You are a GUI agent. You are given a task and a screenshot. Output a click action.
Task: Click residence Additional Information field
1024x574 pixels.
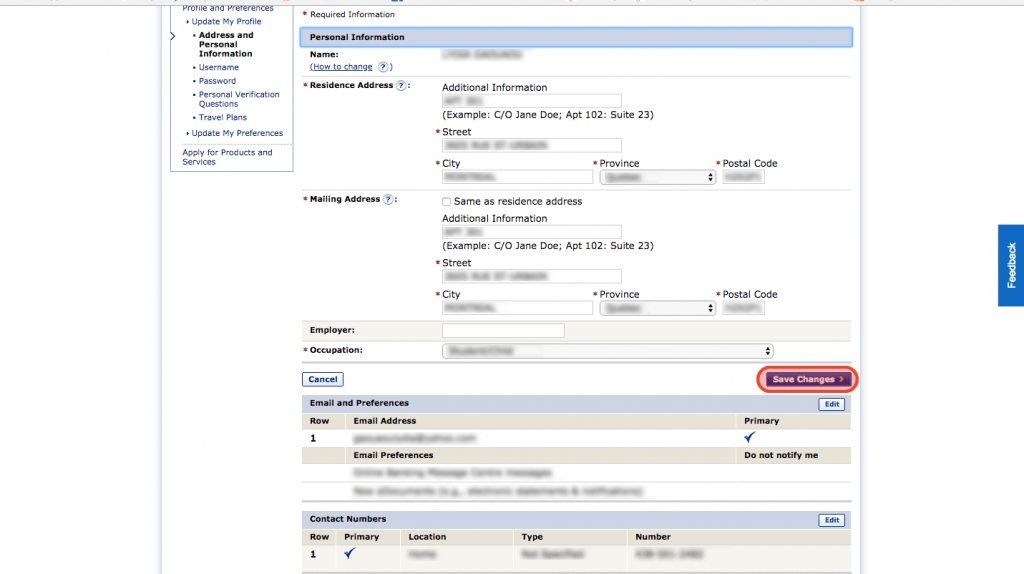click(532, 101)
